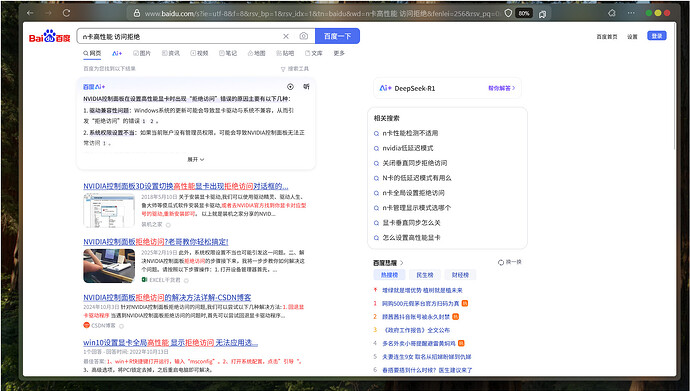This screenshot has height=391, width=690.
Task: Open hot item 春捂要捂到什么时候?医生建议来了
Action: click(x=427, y=370)
